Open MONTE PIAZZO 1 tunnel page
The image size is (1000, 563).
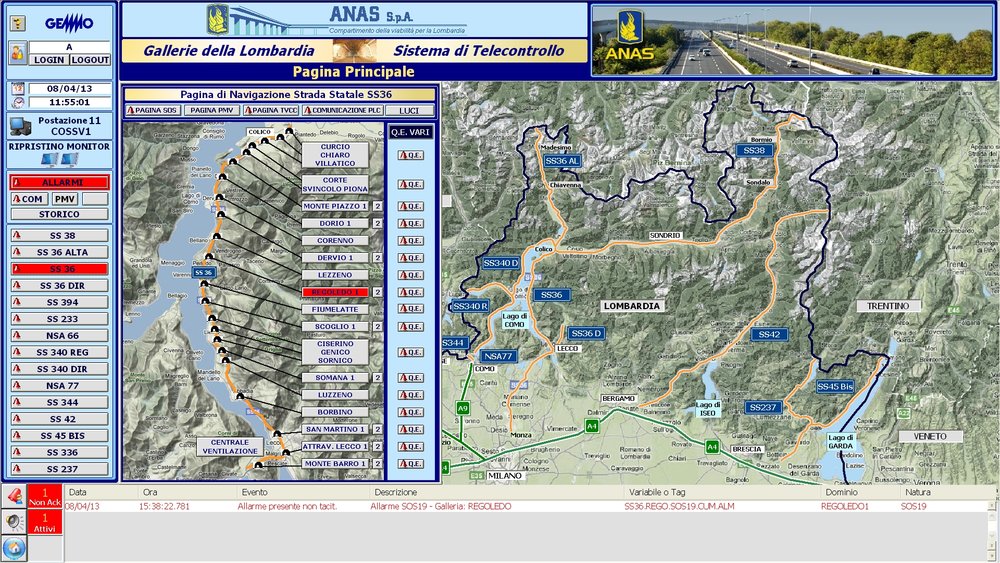[335, 206]
